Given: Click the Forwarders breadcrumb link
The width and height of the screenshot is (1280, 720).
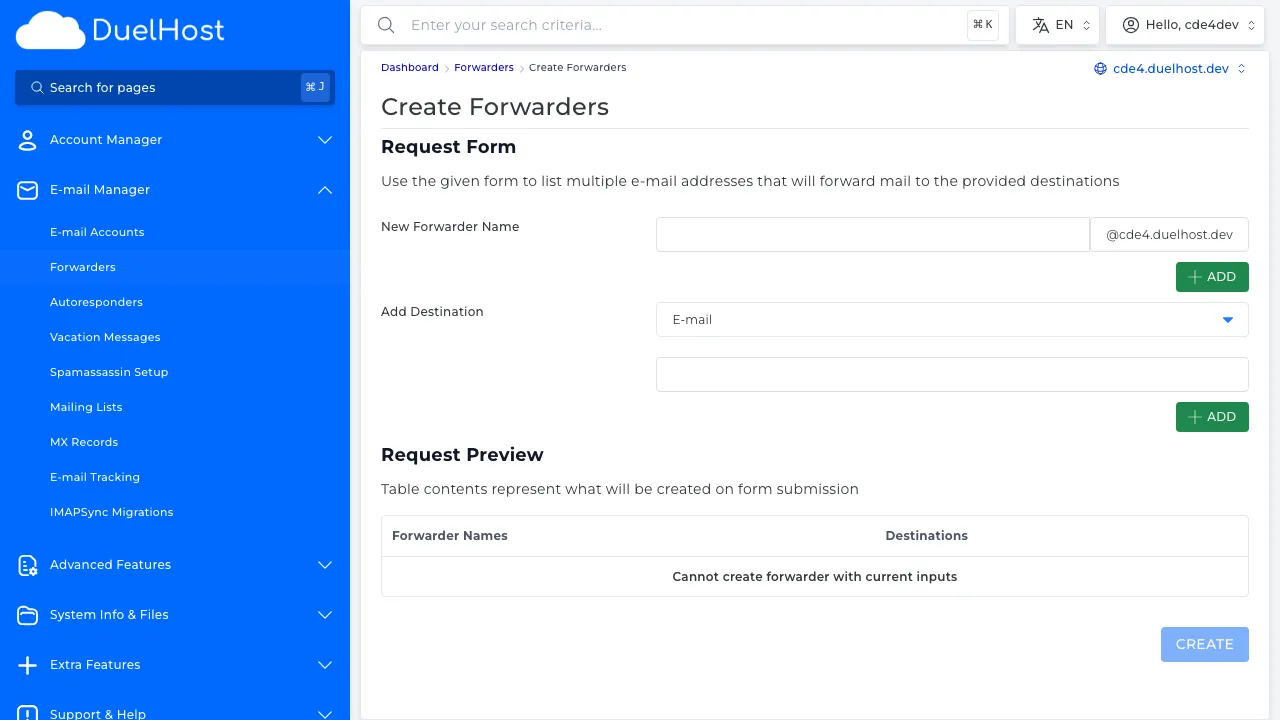Looking at the screenshot, I should pyautogui.click(x=484, y=67).
